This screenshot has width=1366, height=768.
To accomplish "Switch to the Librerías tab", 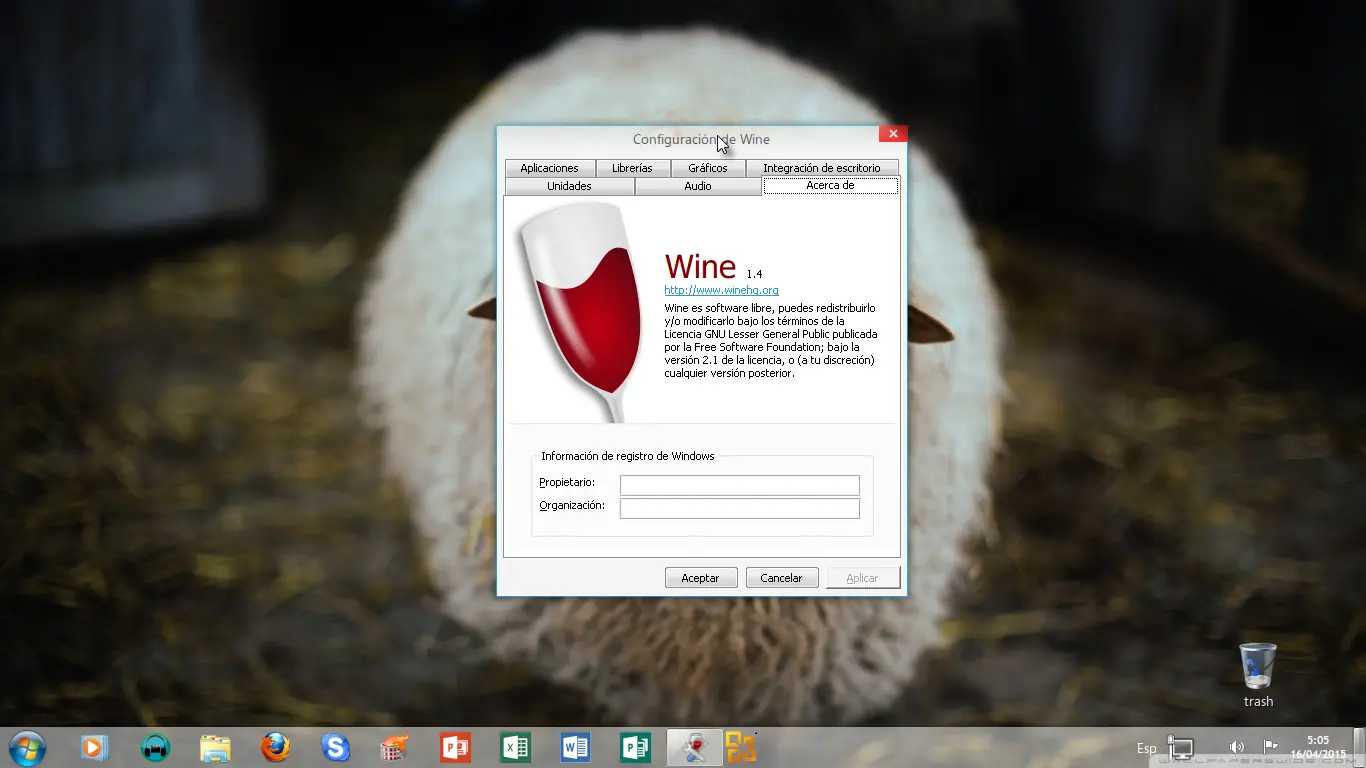I will click(x=632, y=168).
